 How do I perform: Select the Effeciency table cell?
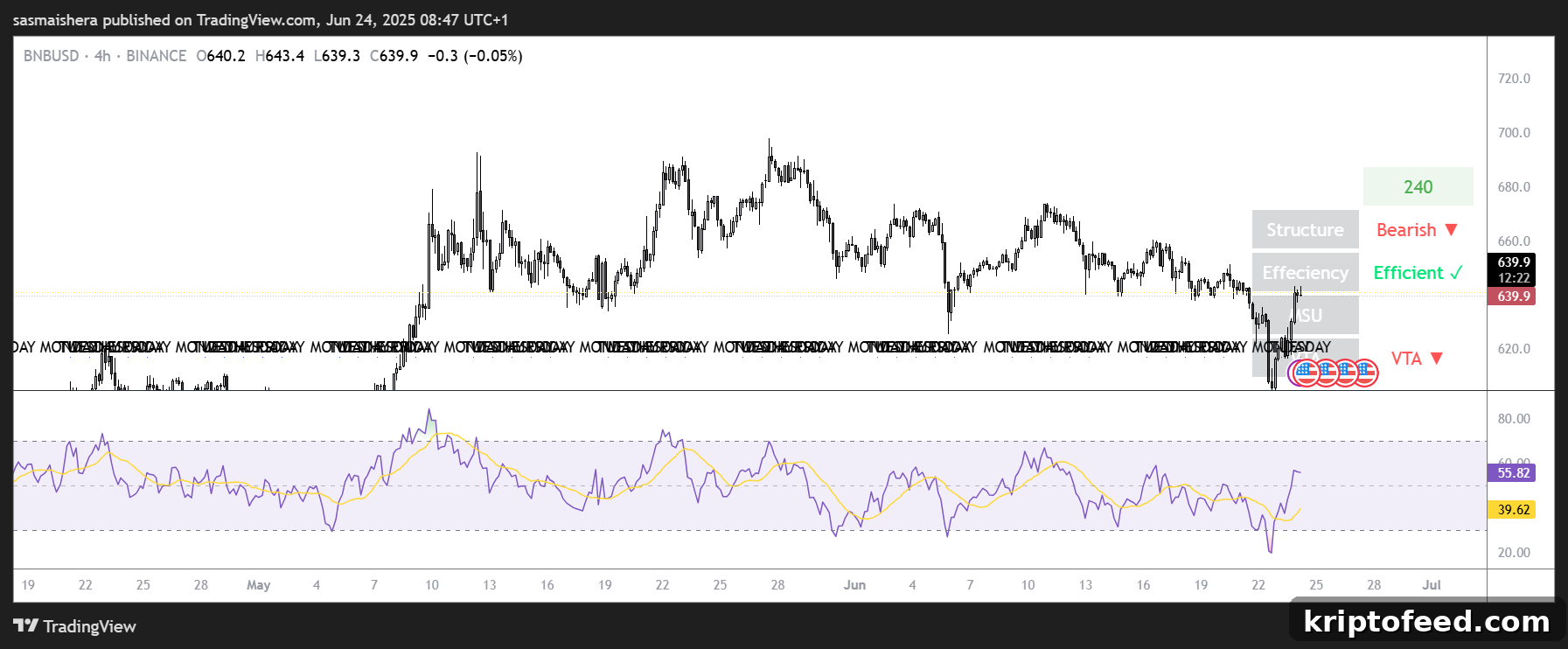[1305, 272]
